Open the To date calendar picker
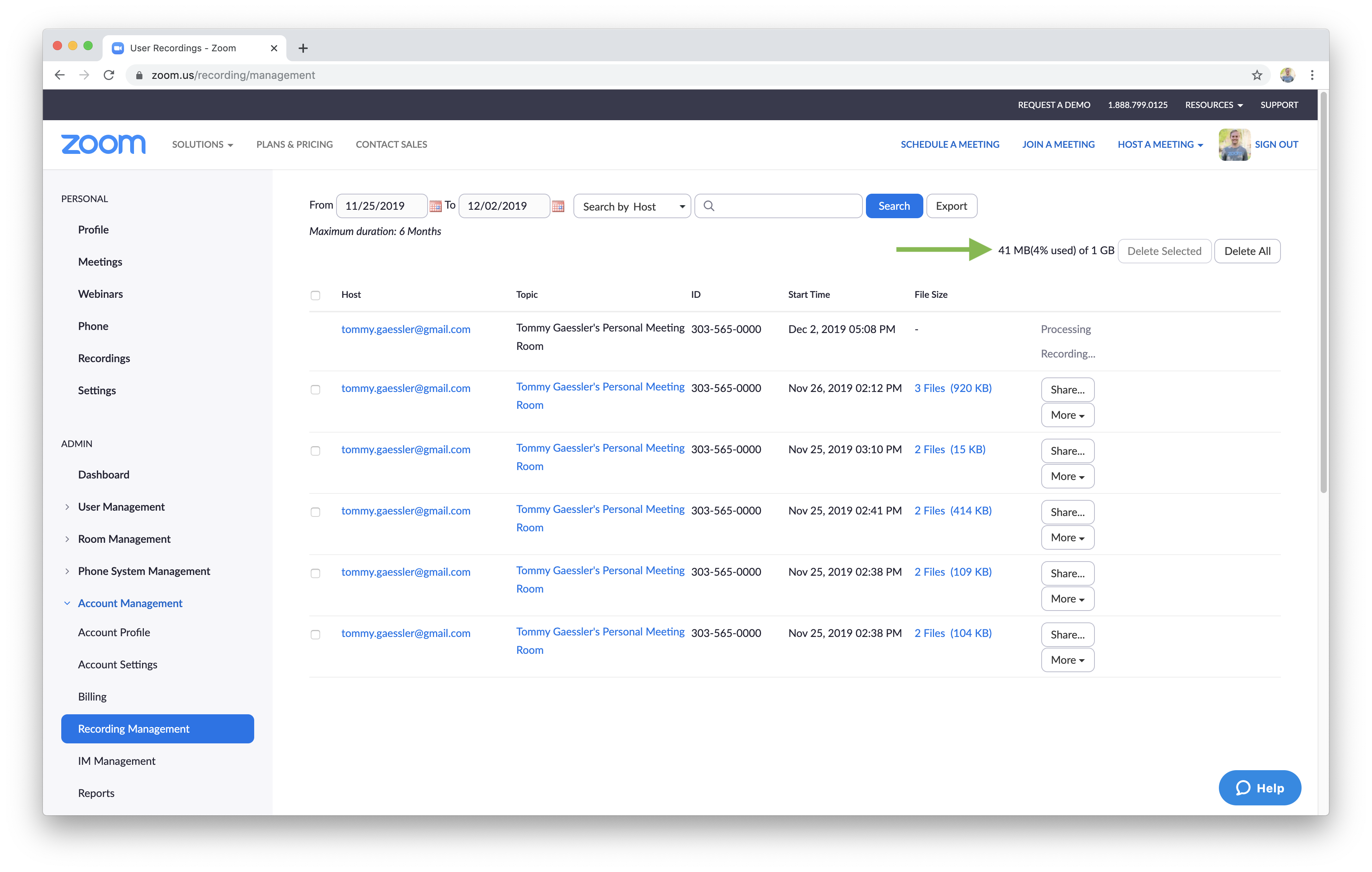 pos(558,206)
